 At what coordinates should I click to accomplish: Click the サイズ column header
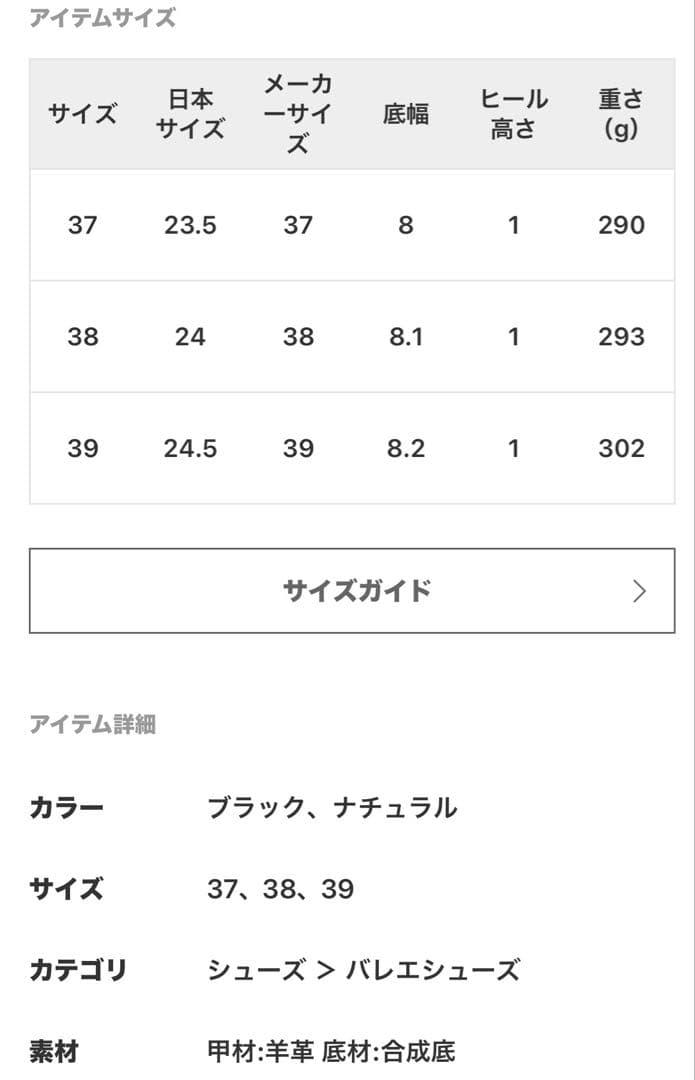point(84,113)
